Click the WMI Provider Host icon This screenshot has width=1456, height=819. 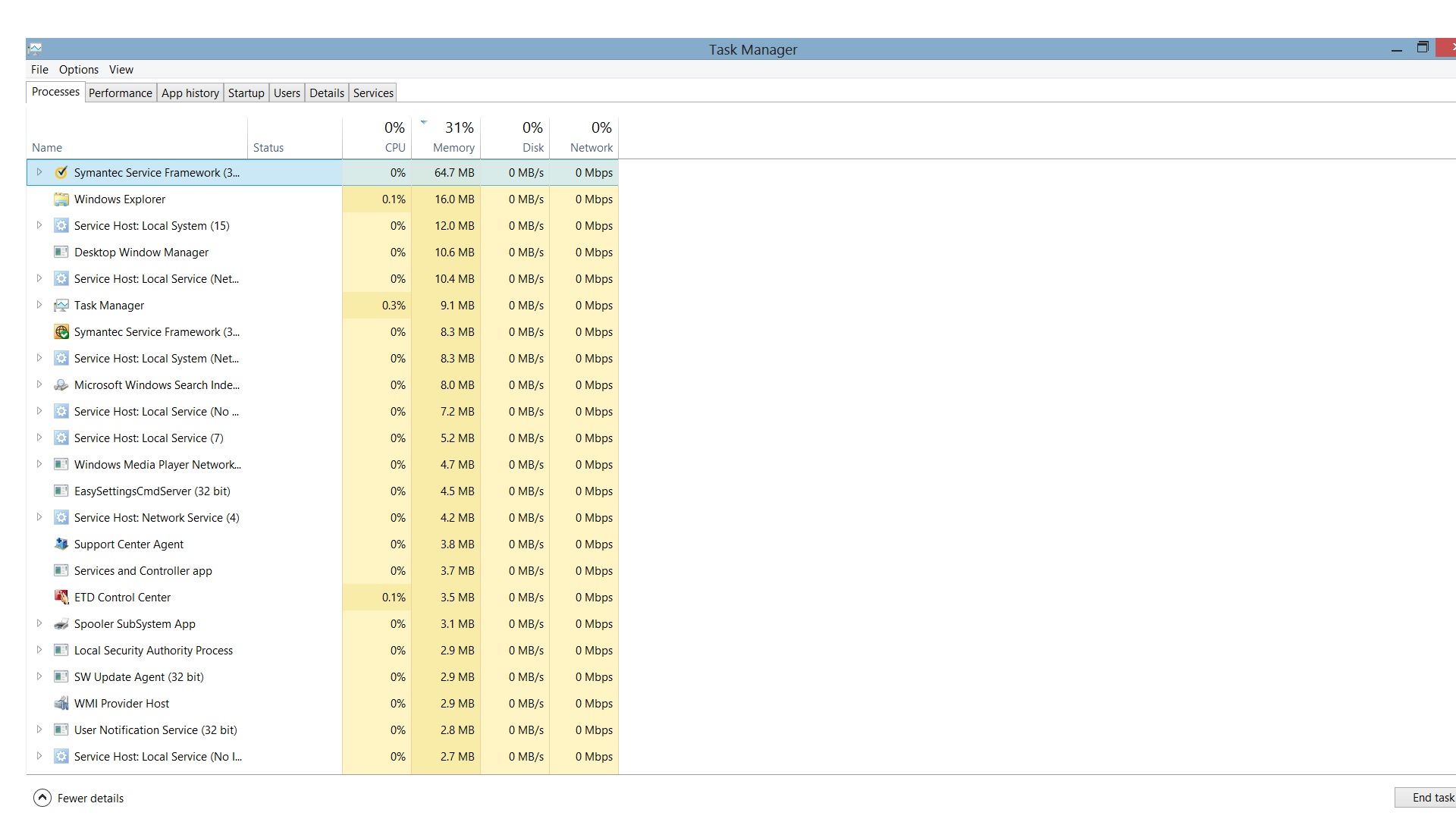point(61,704)
